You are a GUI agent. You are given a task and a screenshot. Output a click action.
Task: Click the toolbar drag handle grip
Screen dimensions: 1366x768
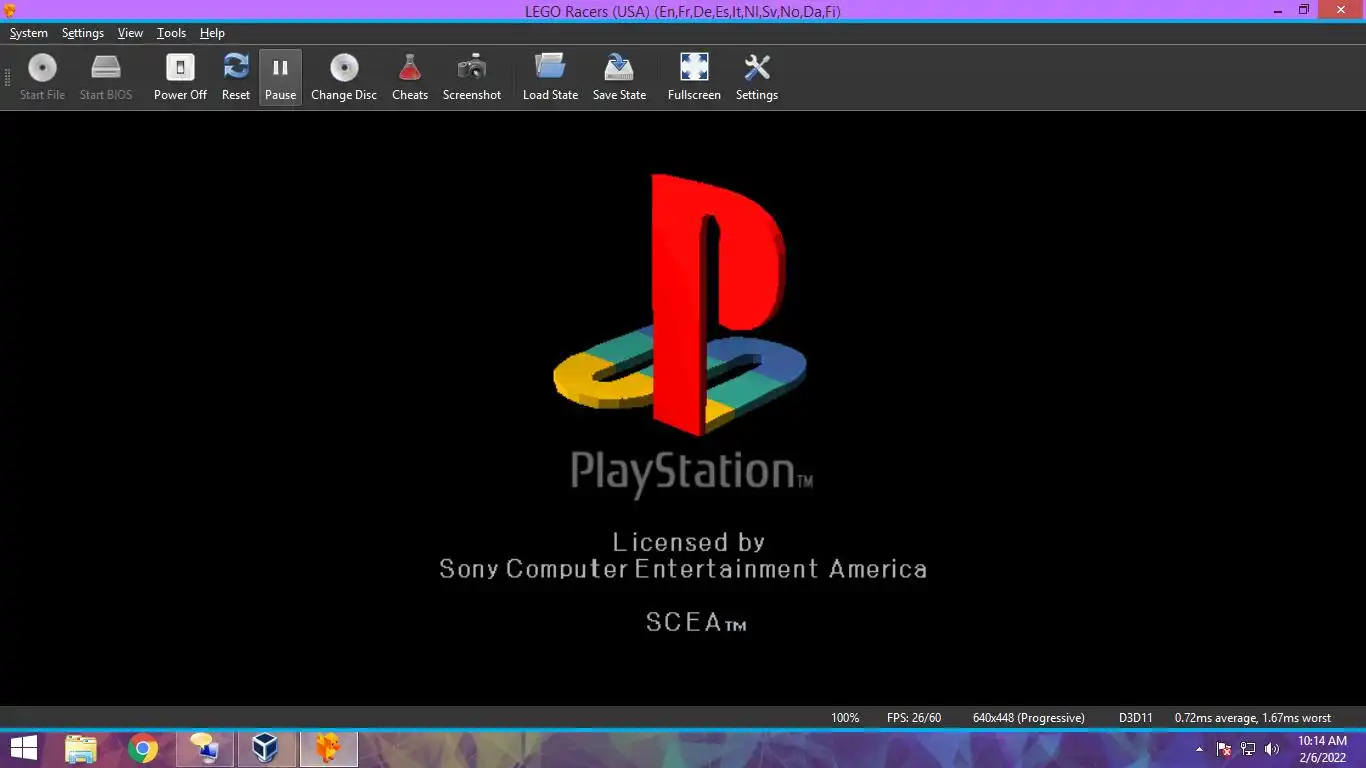(x=8, y=77)
